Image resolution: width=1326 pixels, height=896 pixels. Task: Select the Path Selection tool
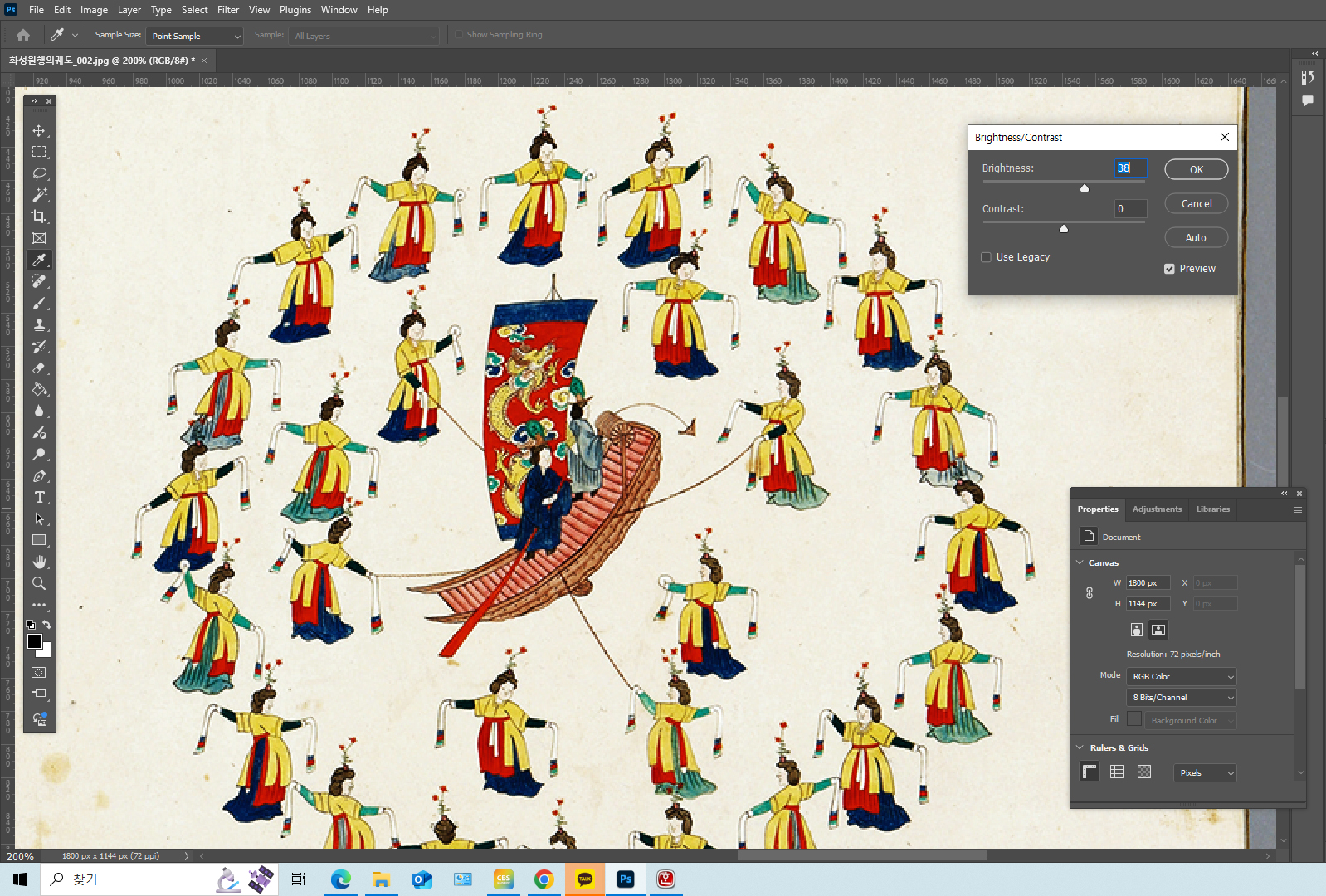pyautogui.click(x=39, y=519)
